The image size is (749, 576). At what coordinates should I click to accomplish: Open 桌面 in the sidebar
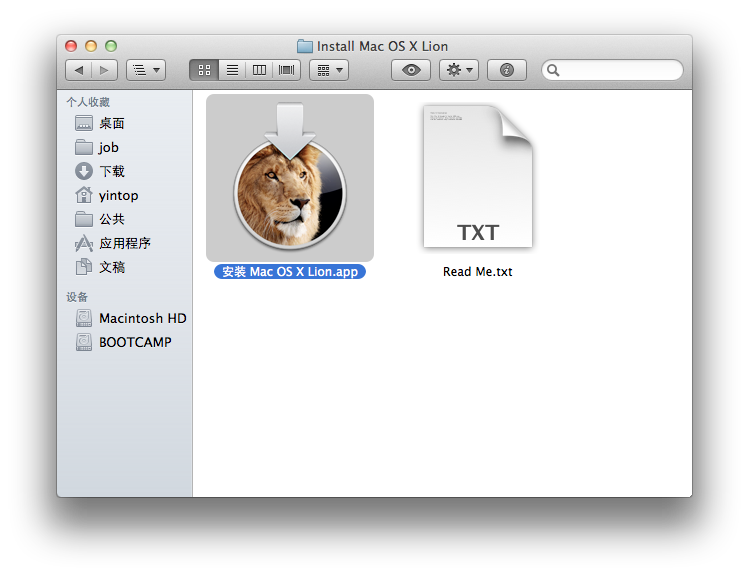[111, 123]
